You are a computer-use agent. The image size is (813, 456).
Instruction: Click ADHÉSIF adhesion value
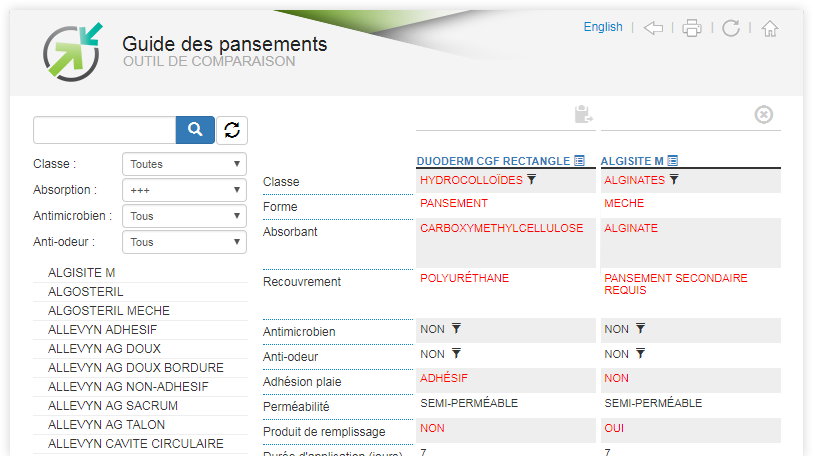tap(444, 378)
